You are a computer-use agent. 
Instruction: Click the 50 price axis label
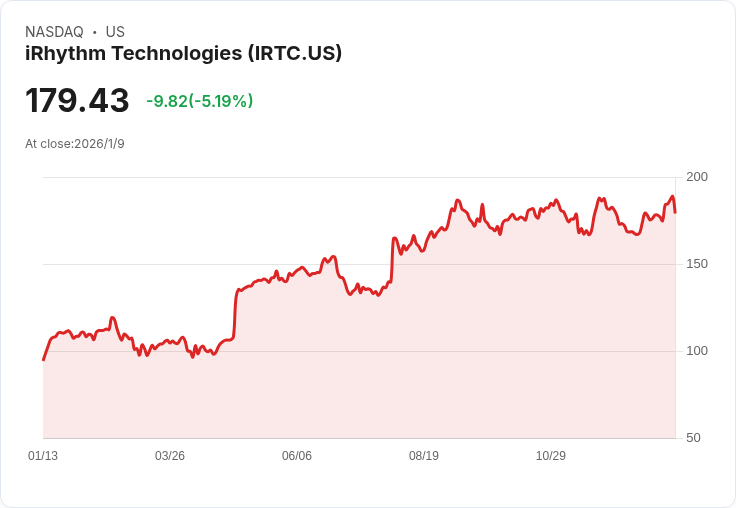point(693,438)
